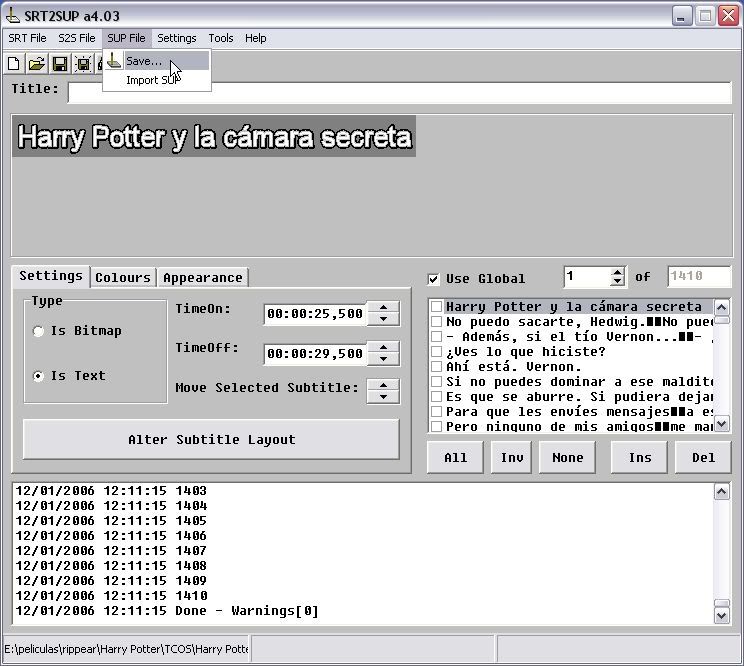Toggle the Use Global checkbox
Viewport: 744px width, 666px height.
[x=433, y=279]
